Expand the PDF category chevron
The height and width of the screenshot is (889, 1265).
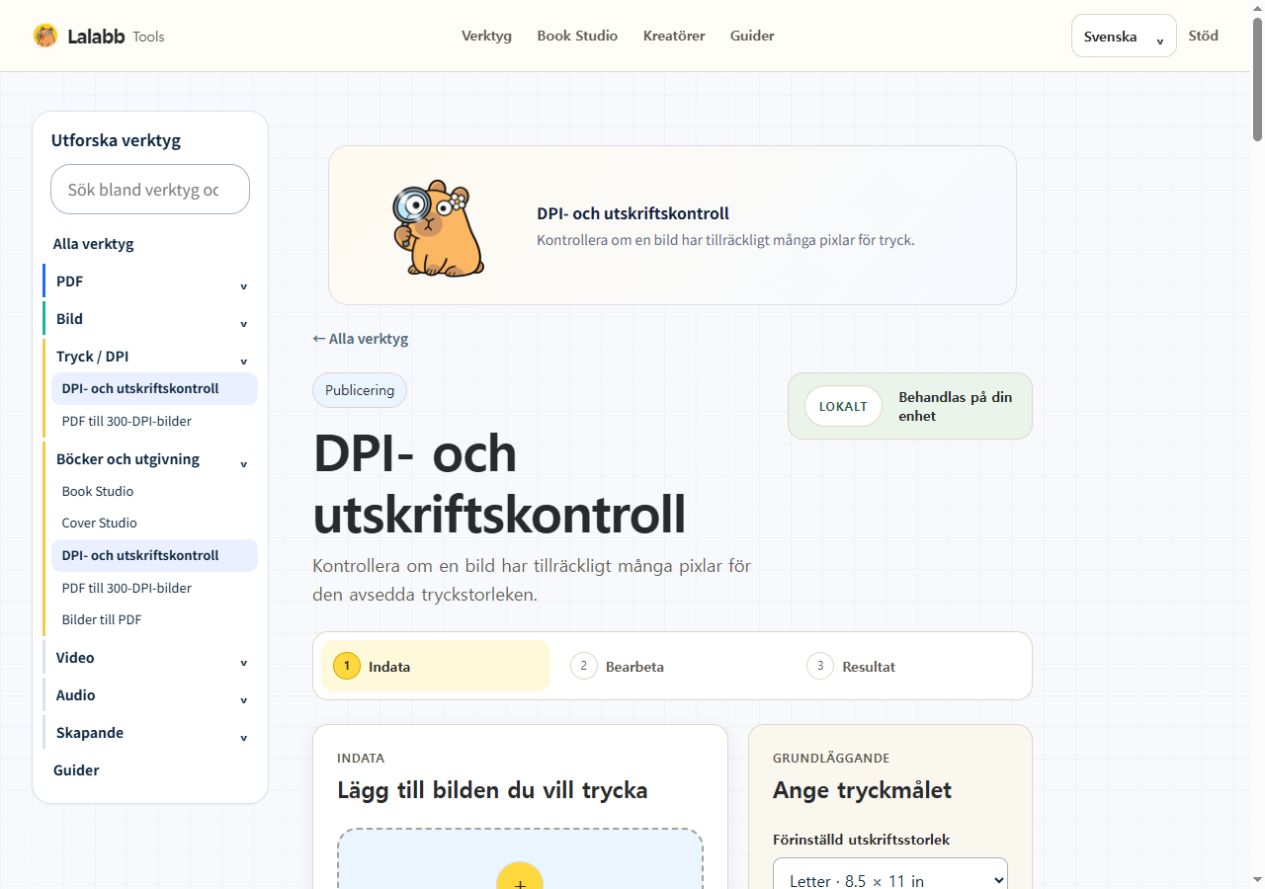pos(243,286)
